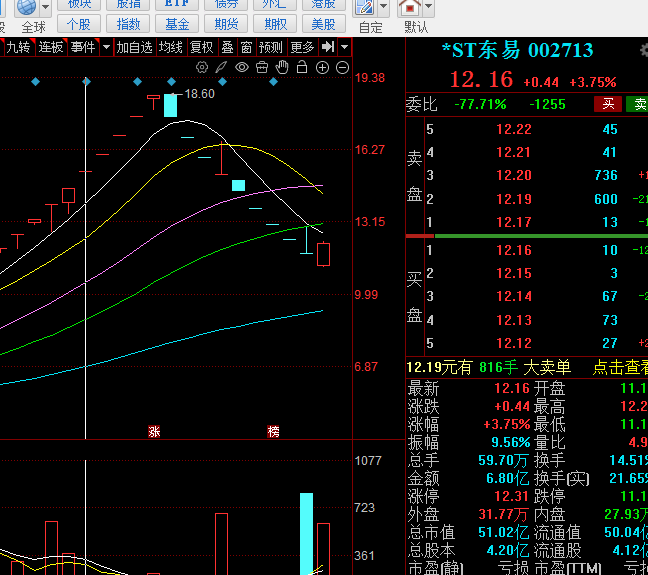The image size is (648, 575).
Task: Click the 自定 custom layout icon
Action: pos(364,8)
